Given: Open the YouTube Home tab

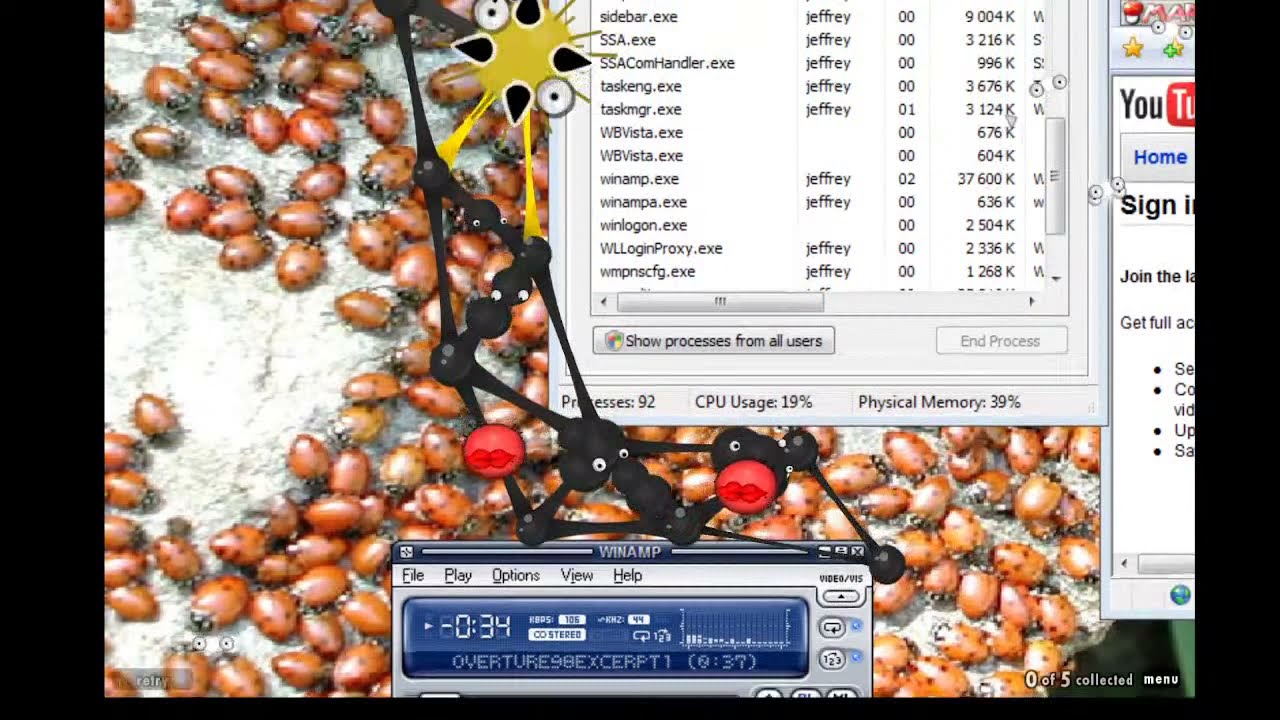Looking at the screenshot, I should click(1160, 157).
